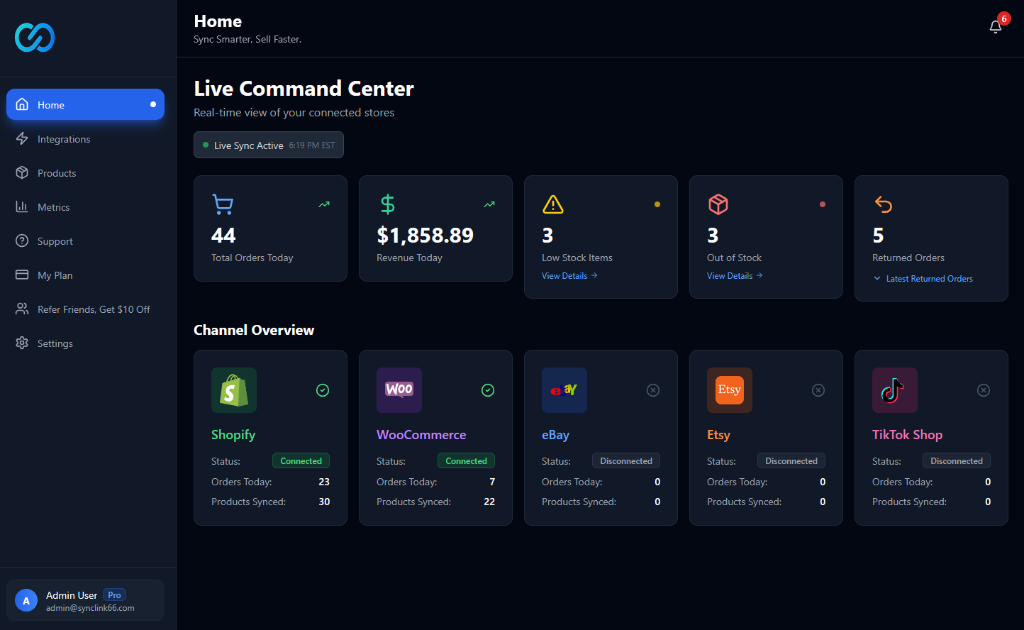Click View Details for Low Stock Items
The width and height of the screenshot is (1024, 630).
(568, 275)
